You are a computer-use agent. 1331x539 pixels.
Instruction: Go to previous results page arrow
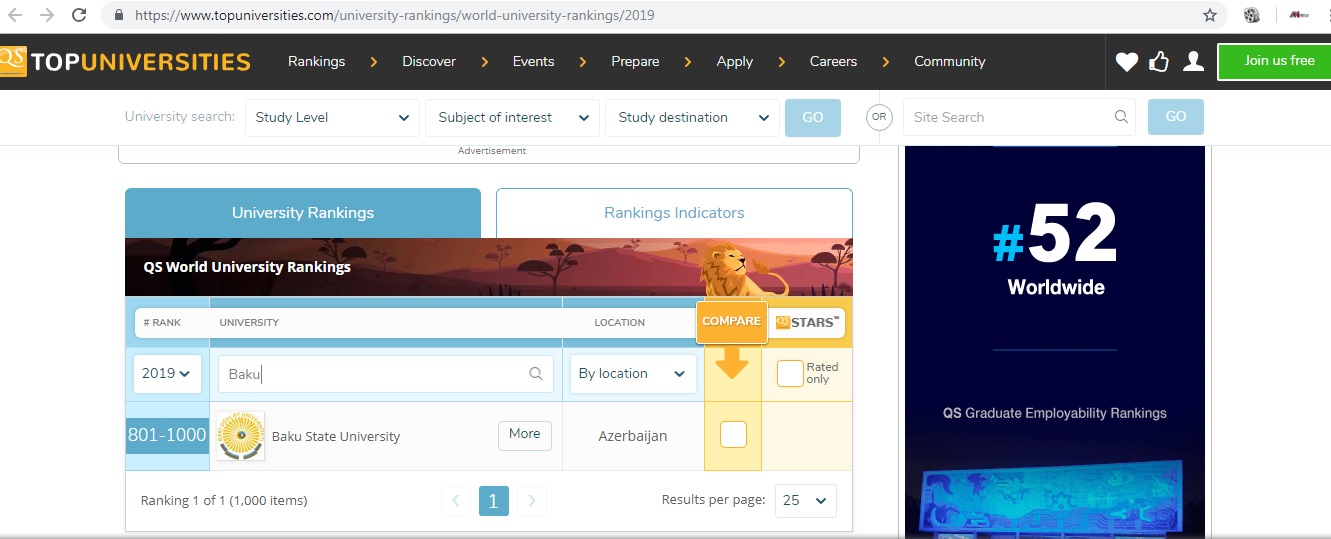tap(455, 500)
